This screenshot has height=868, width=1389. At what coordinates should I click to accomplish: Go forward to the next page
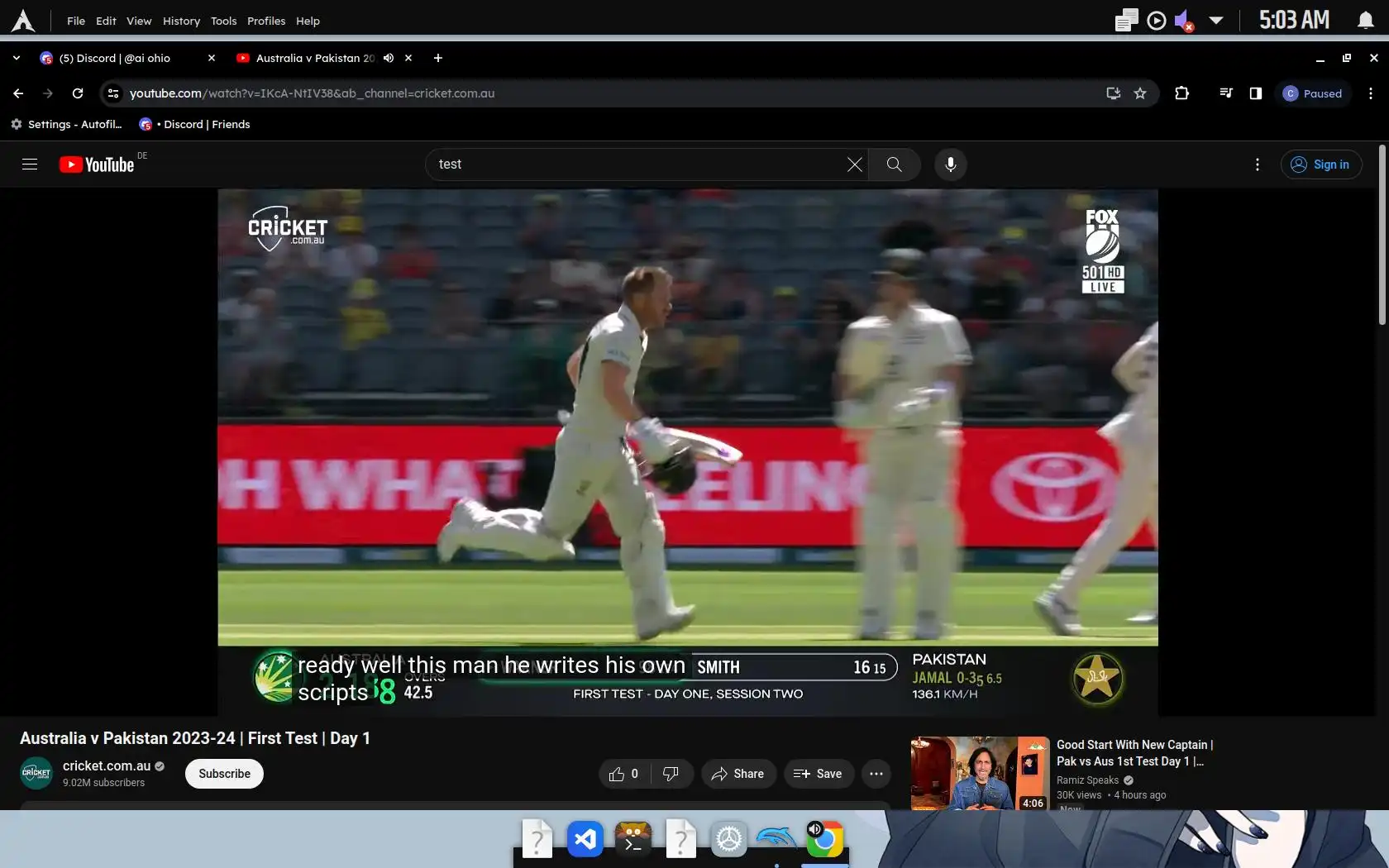coord(48,93)
